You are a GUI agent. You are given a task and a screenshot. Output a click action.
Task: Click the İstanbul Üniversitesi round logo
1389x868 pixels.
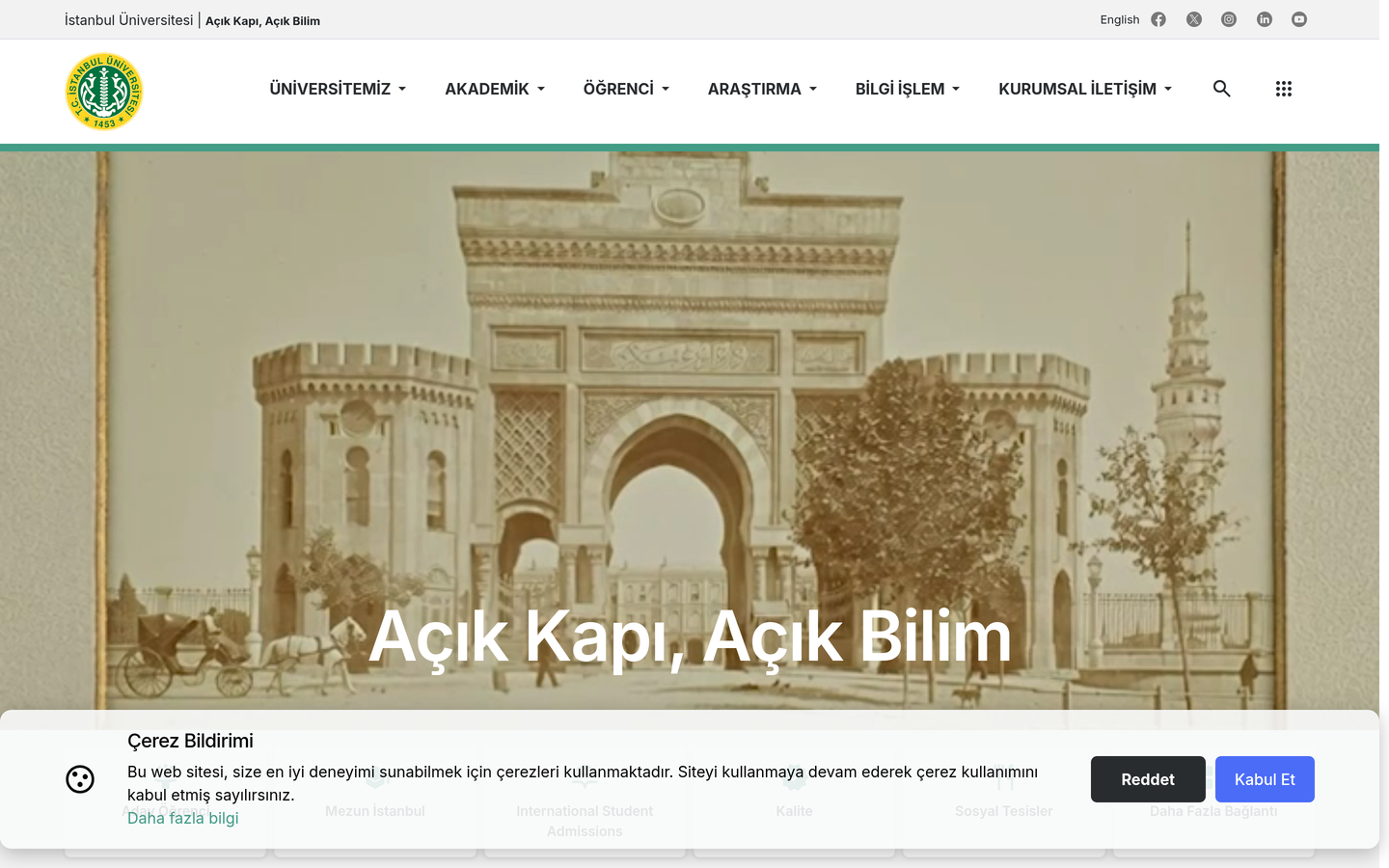104,92
